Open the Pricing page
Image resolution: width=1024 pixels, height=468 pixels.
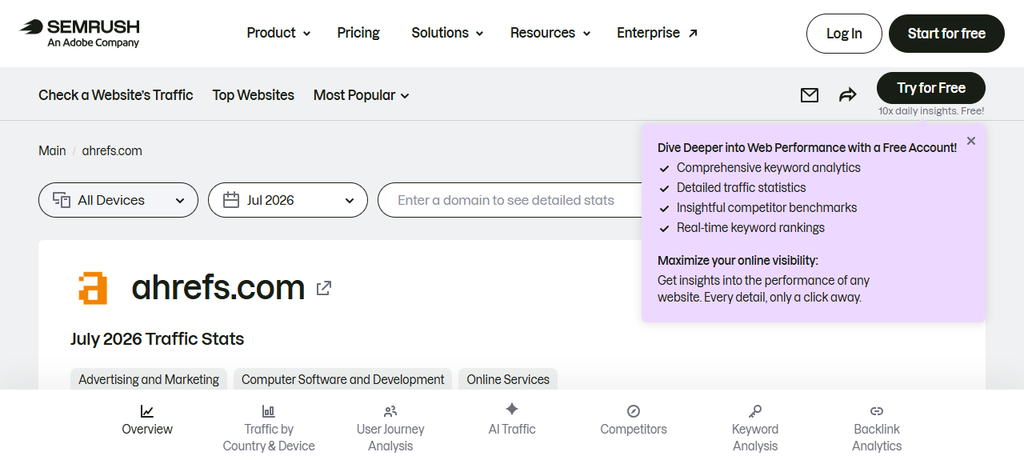pyautogui.click(x=359, y=33)
